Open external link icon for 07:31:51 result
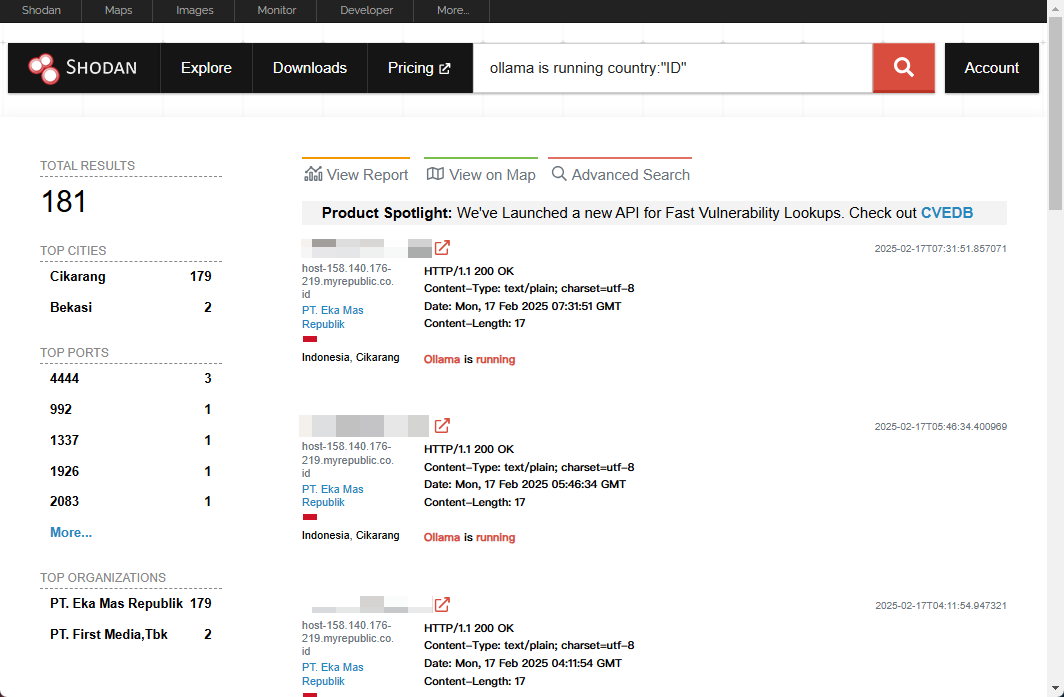 point(442,248)
